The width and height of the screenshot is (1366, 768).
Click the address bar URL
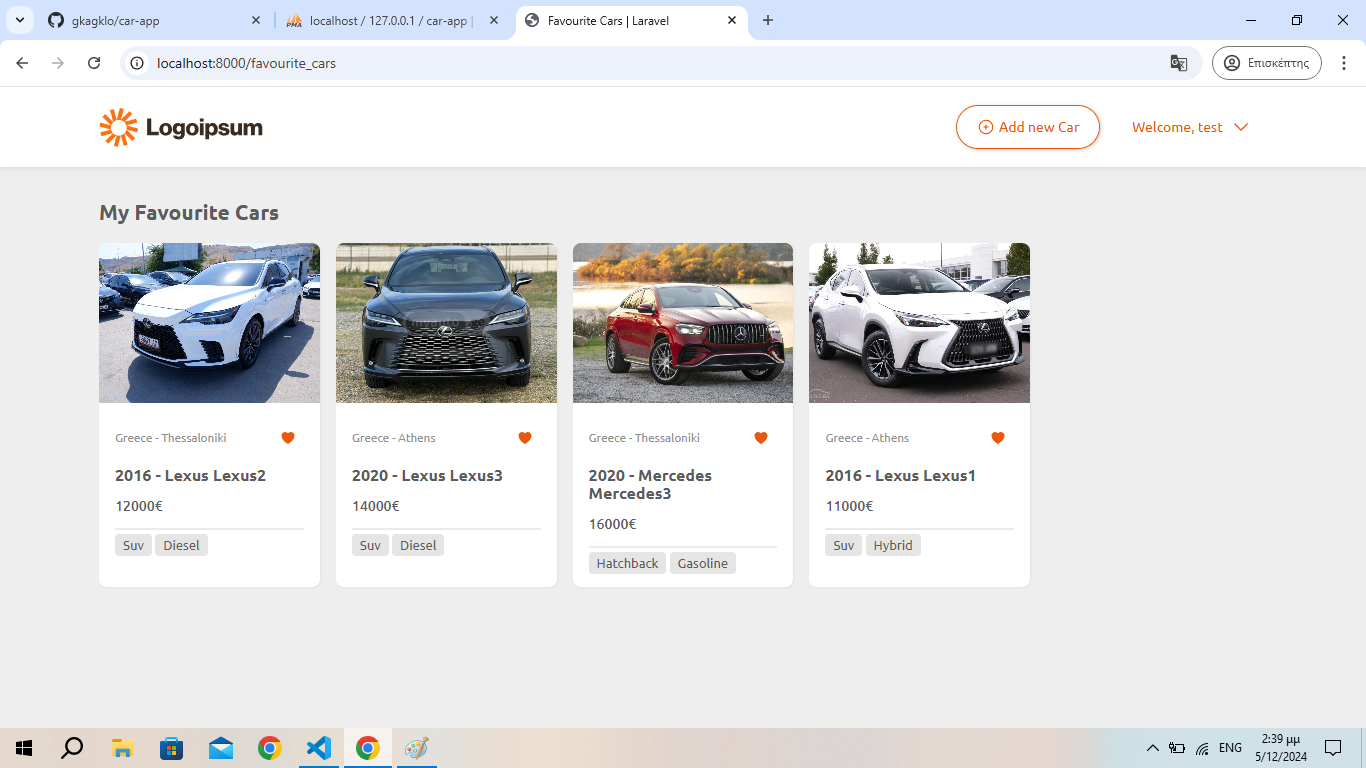(x=246, y=63)
